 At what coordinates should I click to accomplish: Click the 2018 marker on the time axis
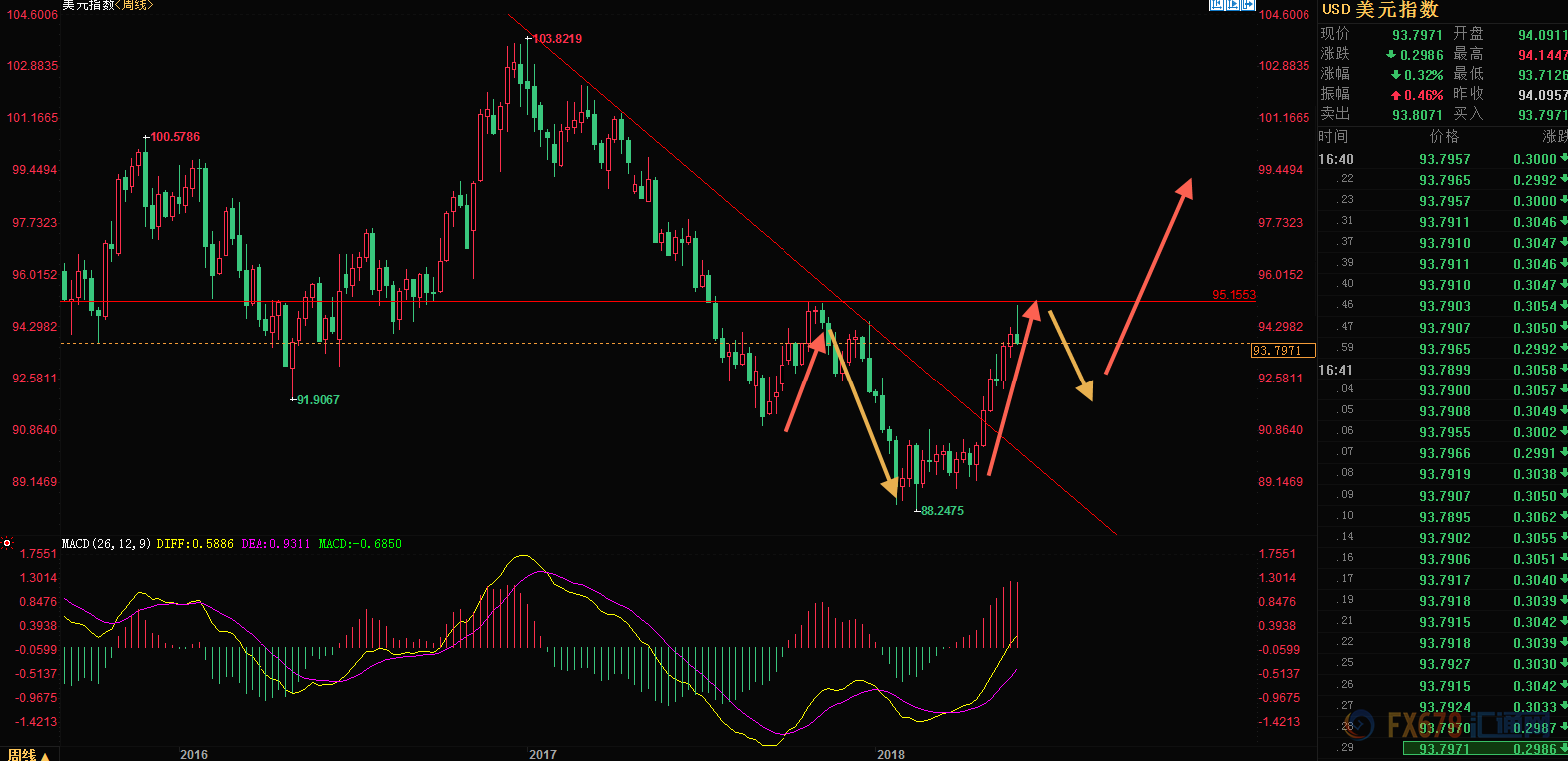pyautogui.click(x=891, y=754)
